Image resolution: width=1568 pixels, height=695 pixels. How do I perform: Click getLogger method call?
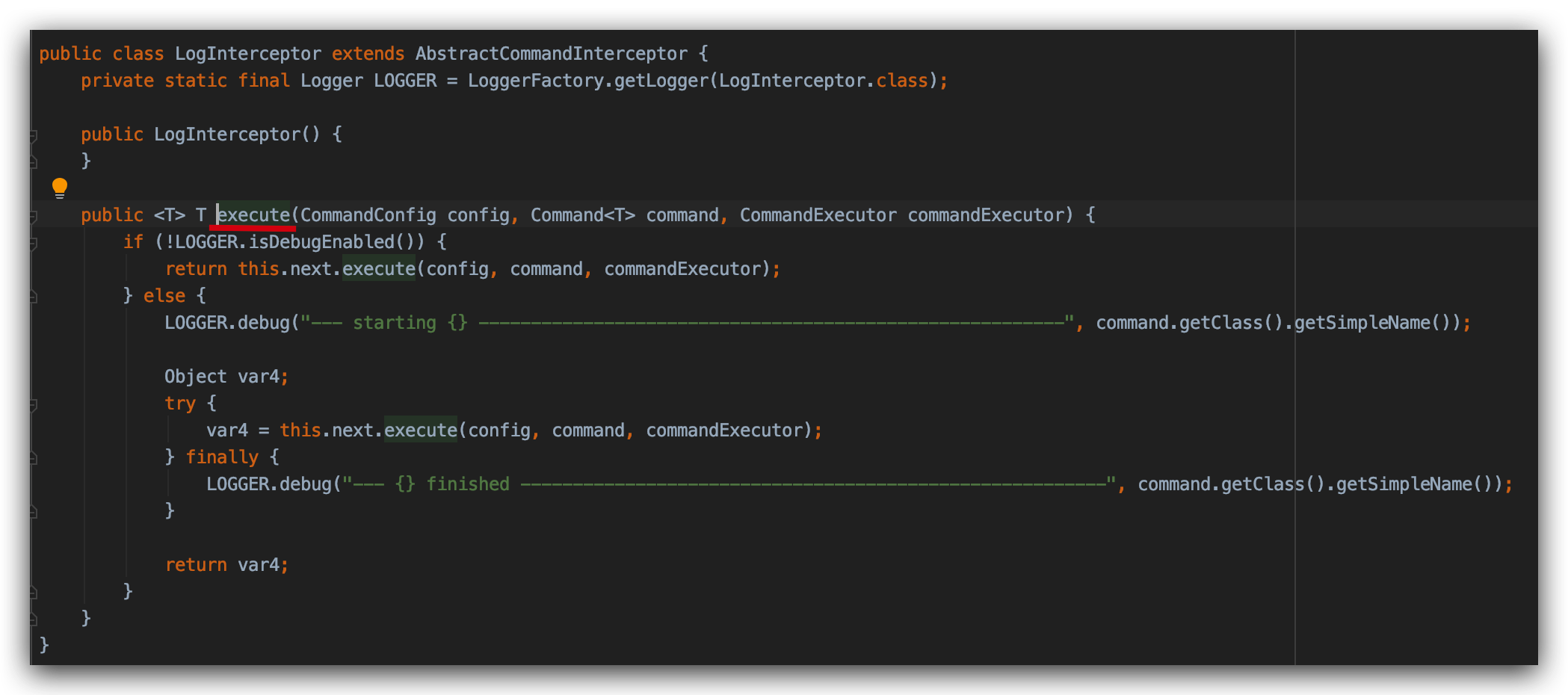tap(661, 81)
